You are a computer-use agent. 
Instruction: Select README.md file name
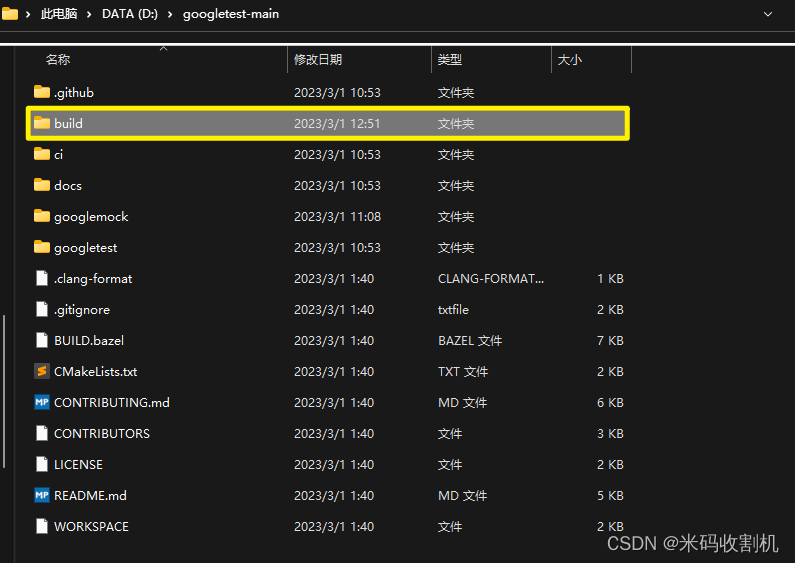(90, 495)
